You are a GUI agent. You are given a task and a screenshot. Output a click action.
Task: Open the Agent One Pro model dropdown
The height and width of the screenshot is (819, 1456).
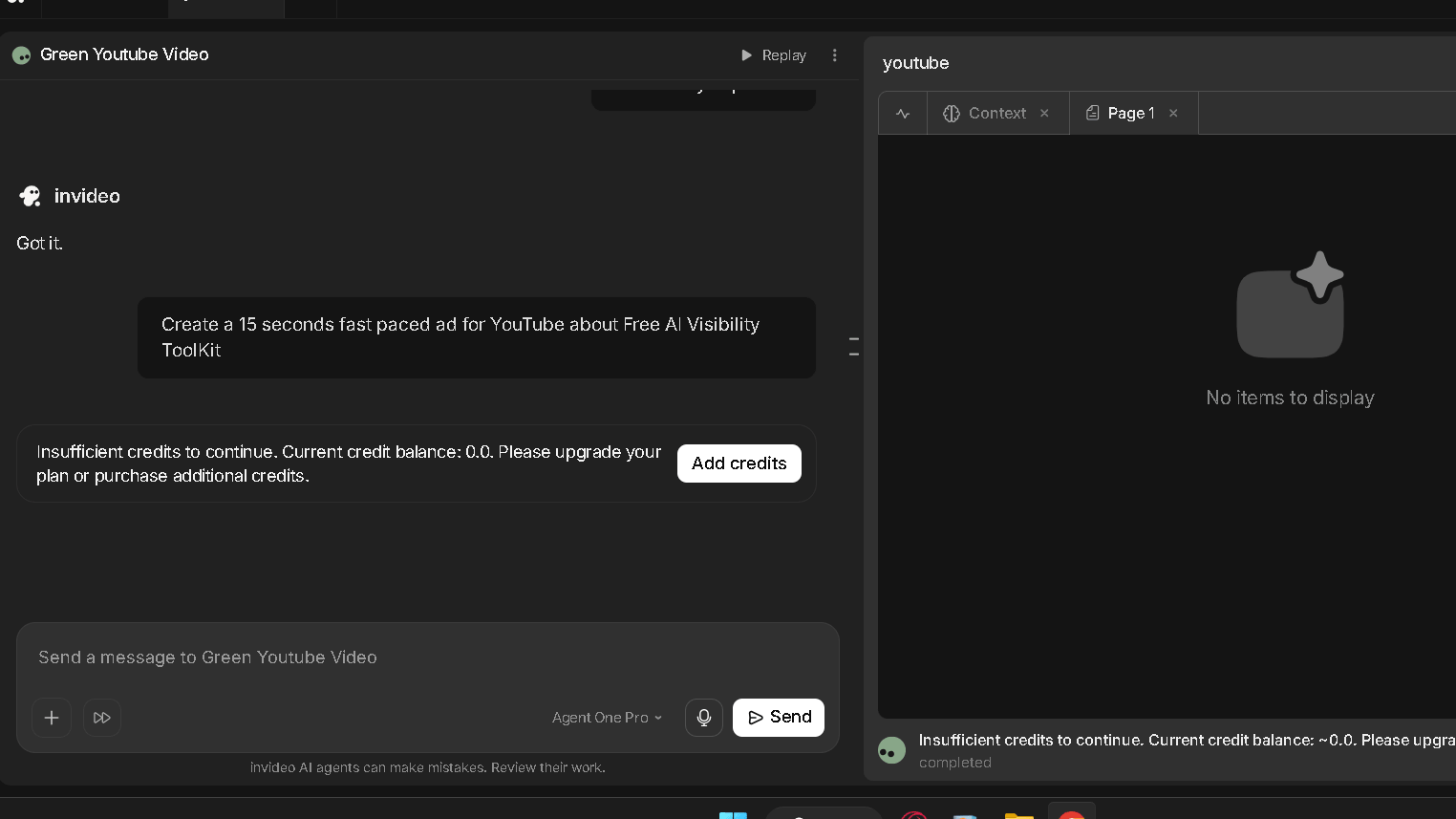[608, 718]
